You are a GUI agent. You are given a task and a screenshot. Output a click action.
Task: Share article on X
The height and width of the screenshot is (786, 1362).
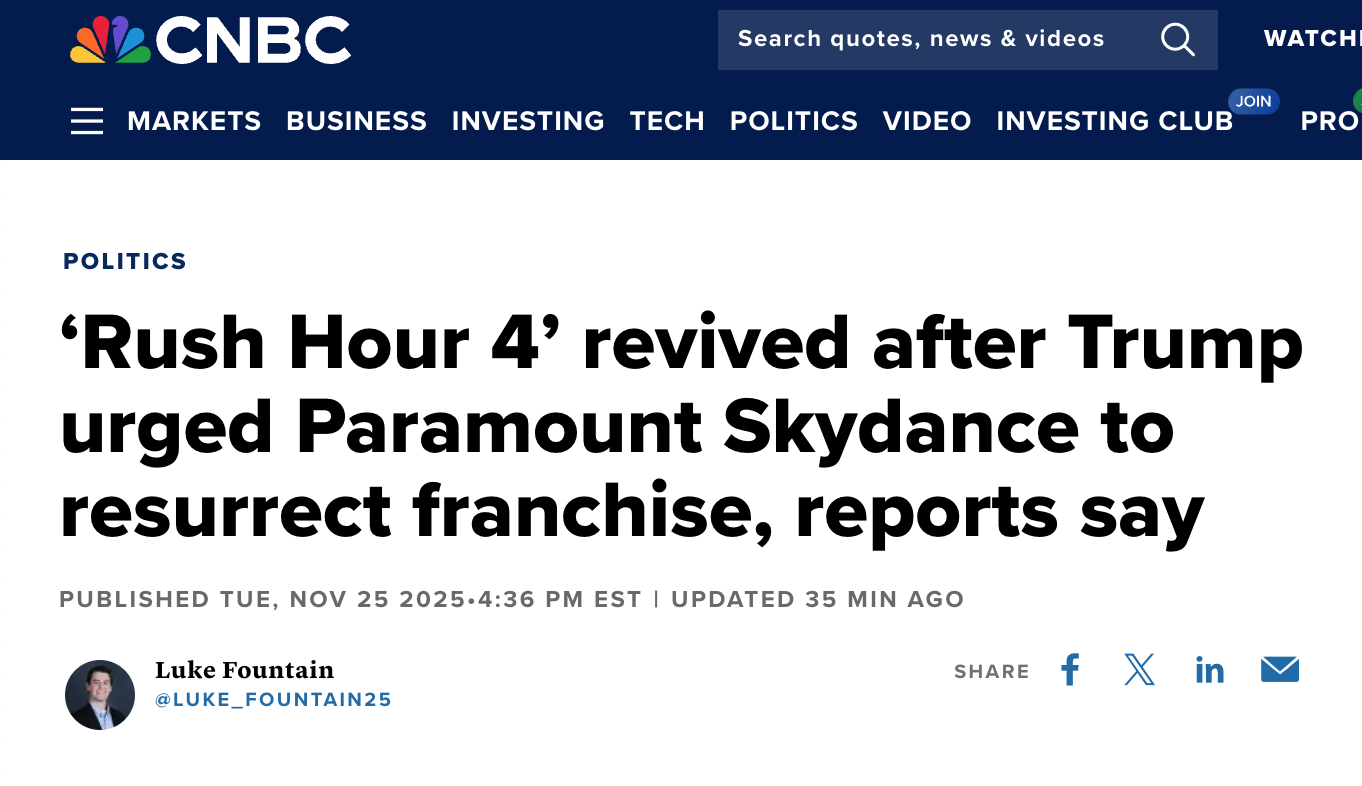point(1139,670)
